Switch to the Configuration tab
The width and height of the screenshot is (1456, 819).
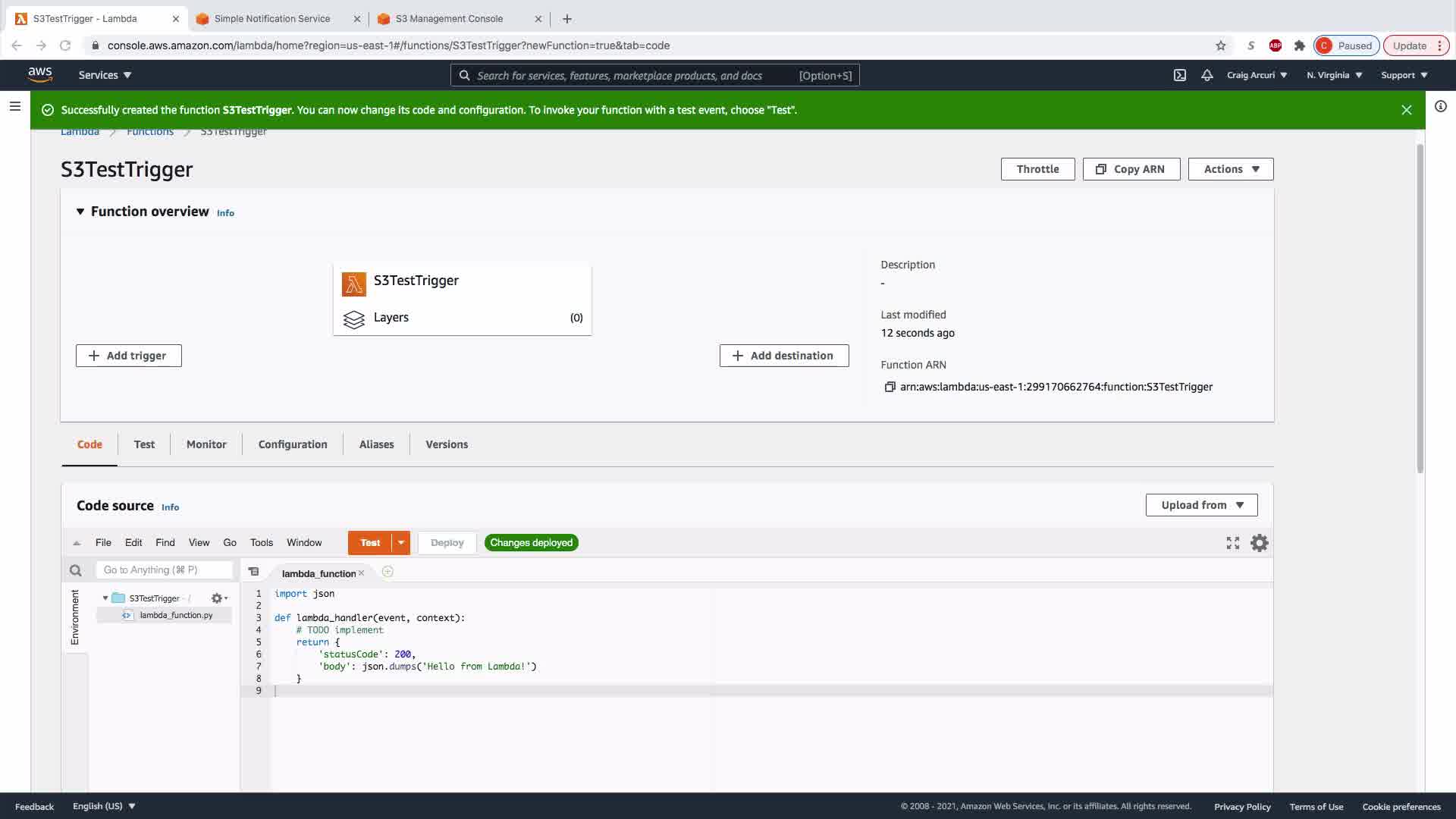point(293,444)
